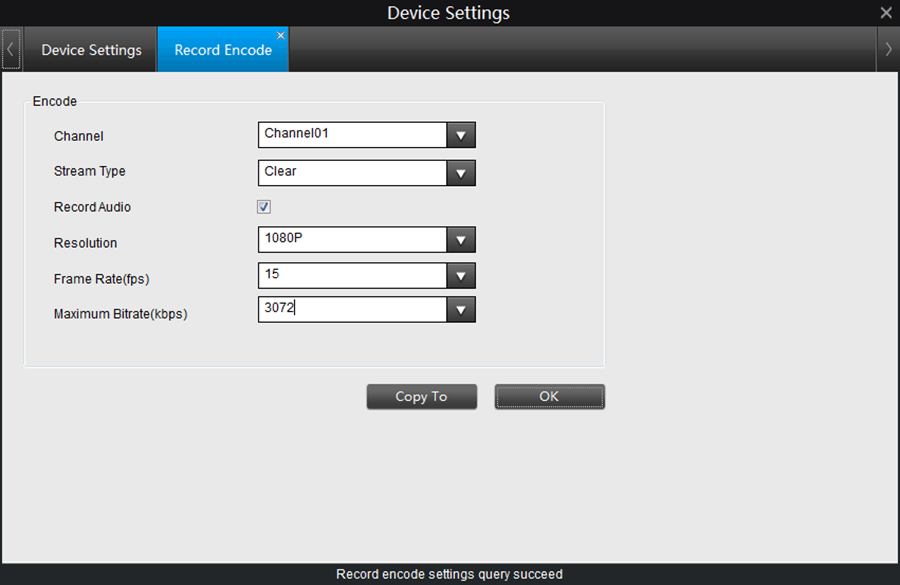Switch to the Device Settings tab
Viewport: 900px width, 585px height.
91,49
